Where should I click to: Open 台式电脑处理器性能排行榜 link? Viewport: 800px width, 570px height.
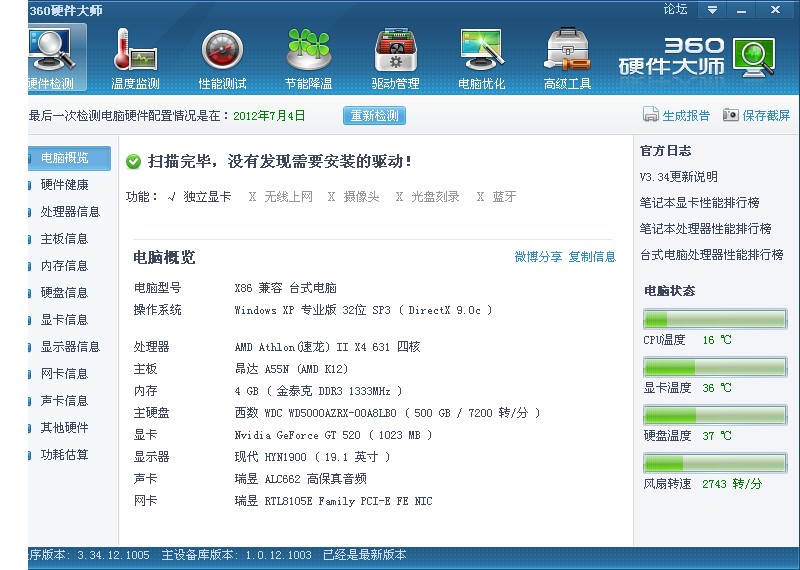[x=712, y=255]
